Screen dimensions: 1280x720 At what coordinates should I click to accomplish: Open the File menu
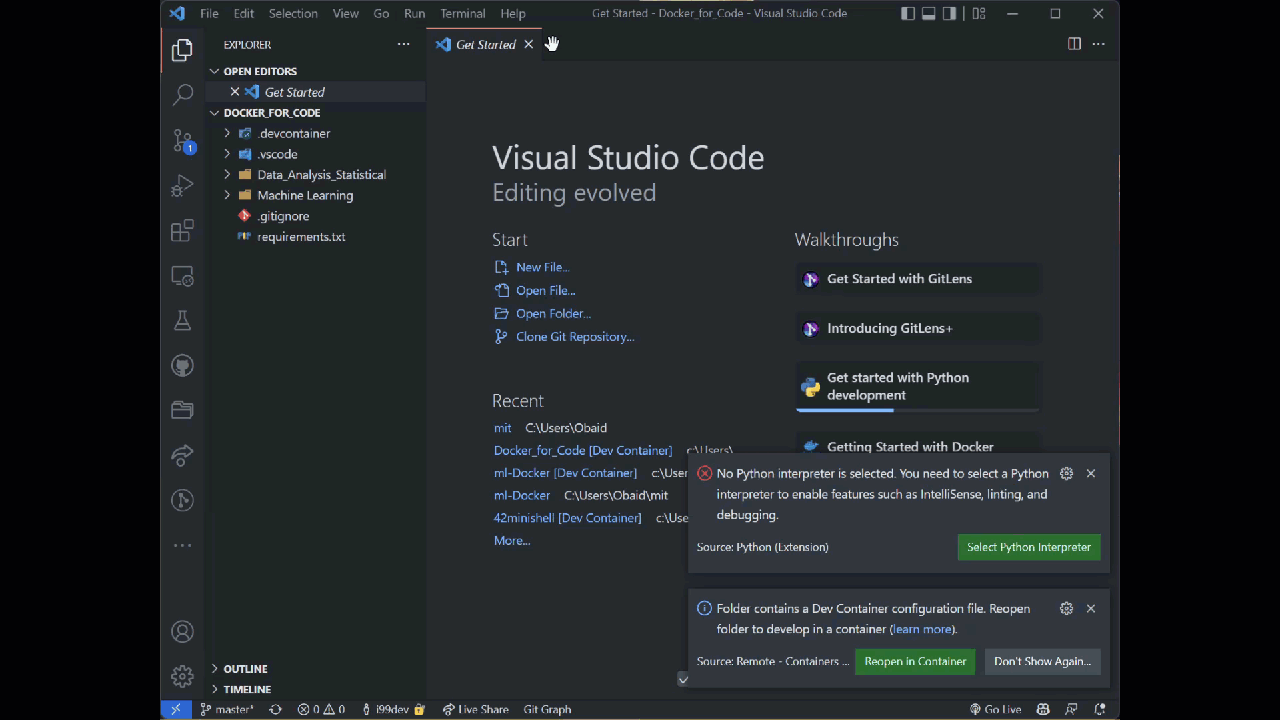click(x=209, y=14)
